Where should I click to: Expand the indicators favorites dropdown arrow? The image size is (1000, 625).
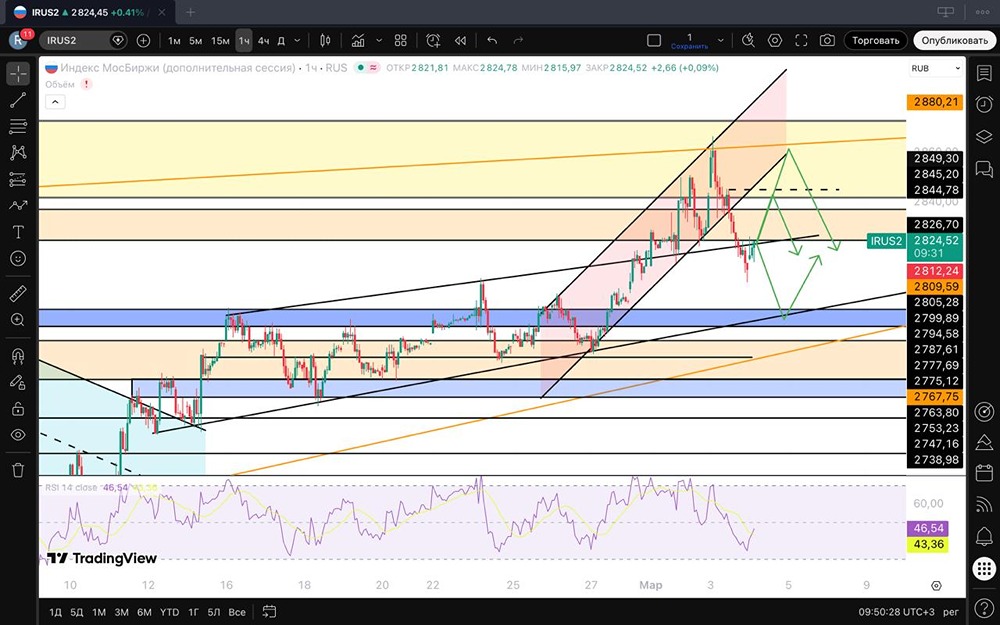coord(379,41)
